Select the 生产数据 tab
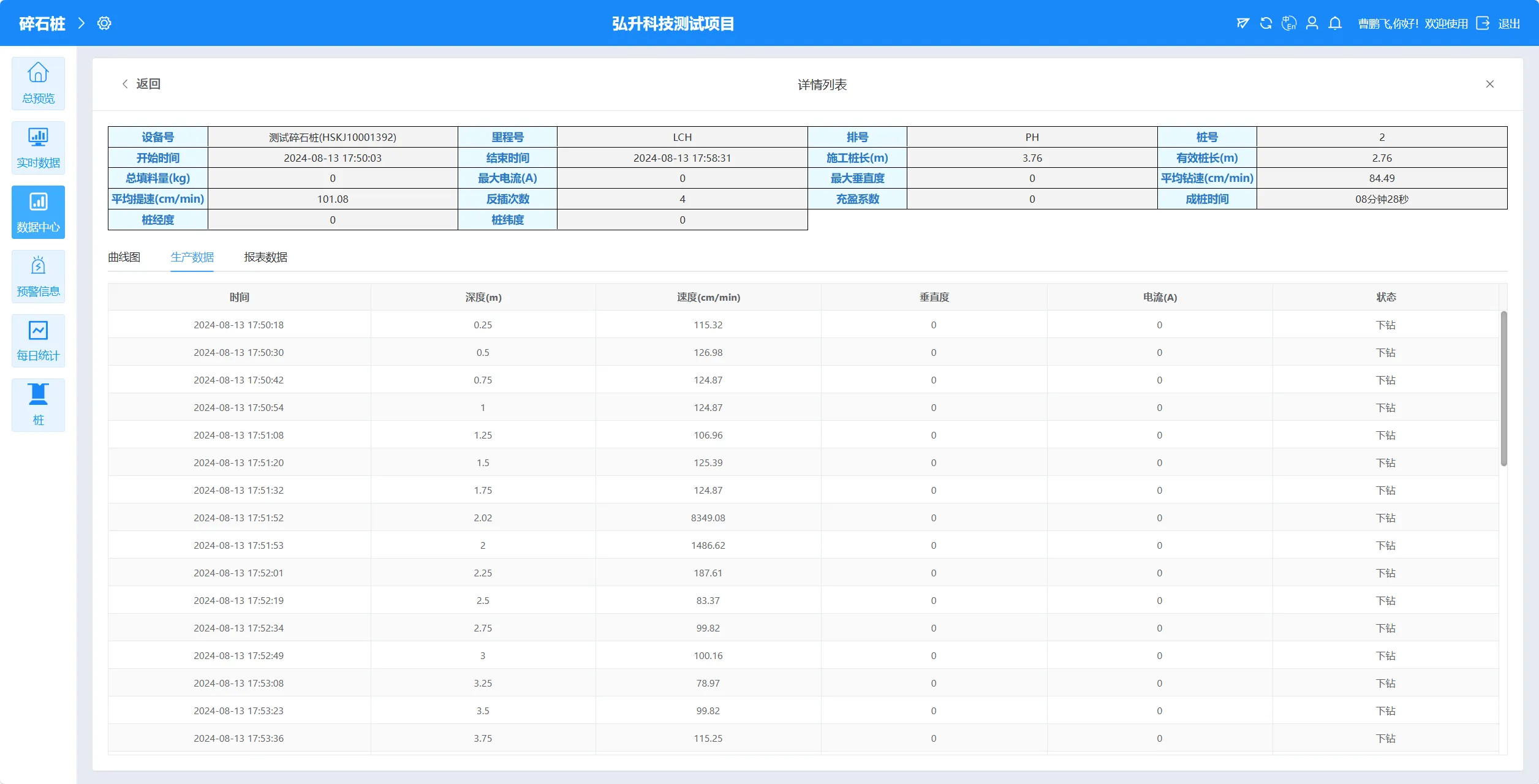1539x784 pixels. click(x=192, y=257)
